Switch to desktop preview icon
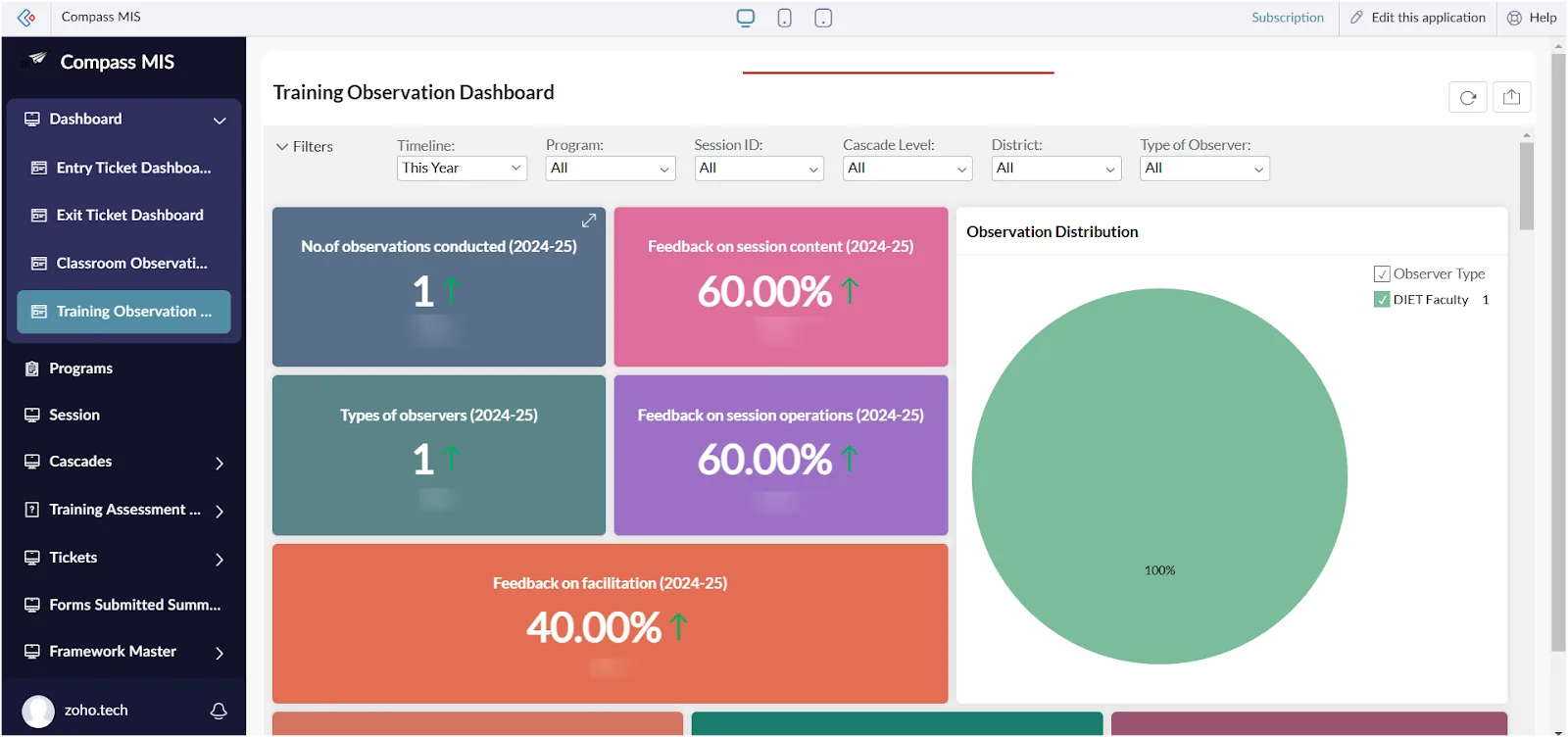Screen dimensions: 1568x737 point(746,18)
